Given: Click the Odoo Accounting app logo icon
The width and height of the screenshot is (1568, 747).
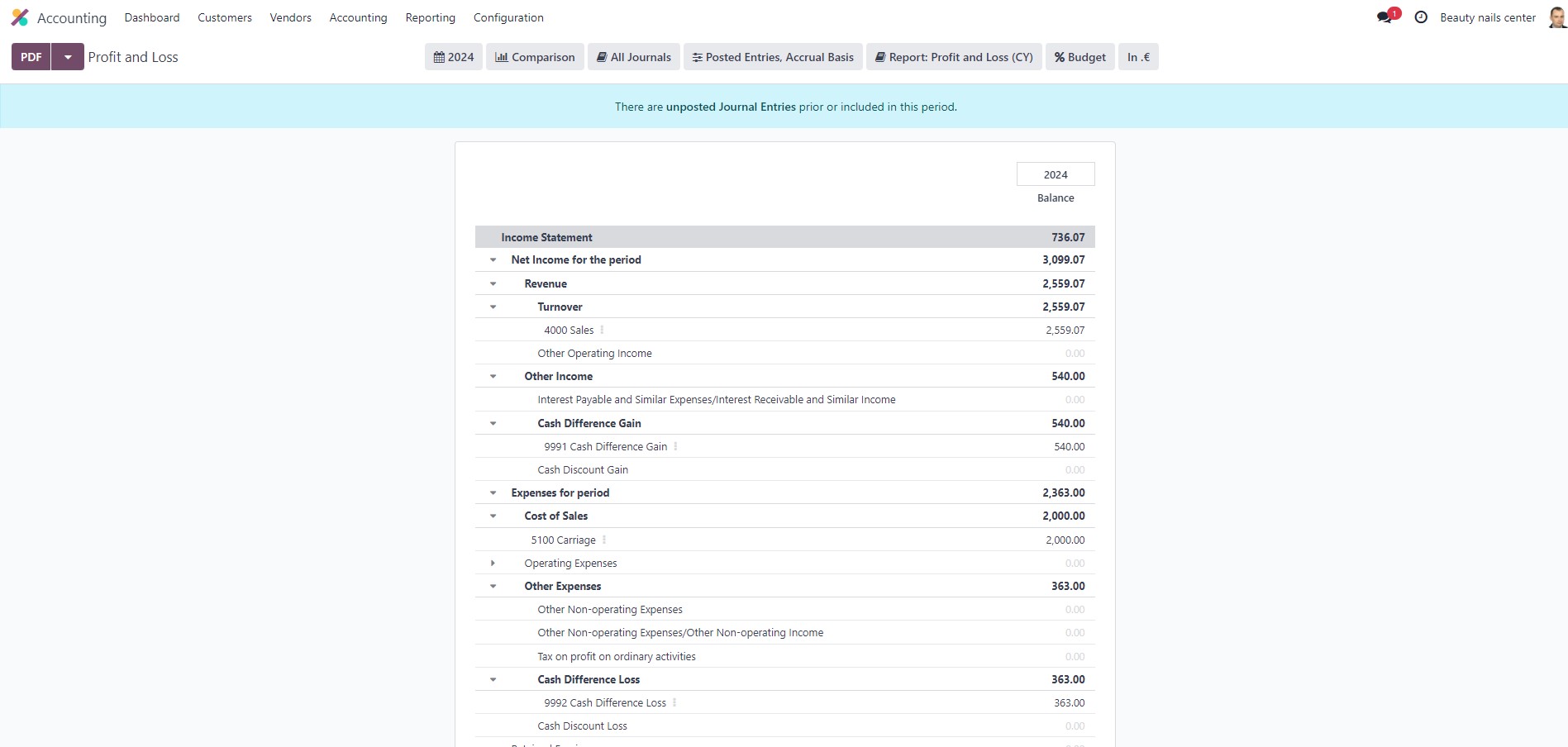Looking at the screenshot, I should pos(20,17).
